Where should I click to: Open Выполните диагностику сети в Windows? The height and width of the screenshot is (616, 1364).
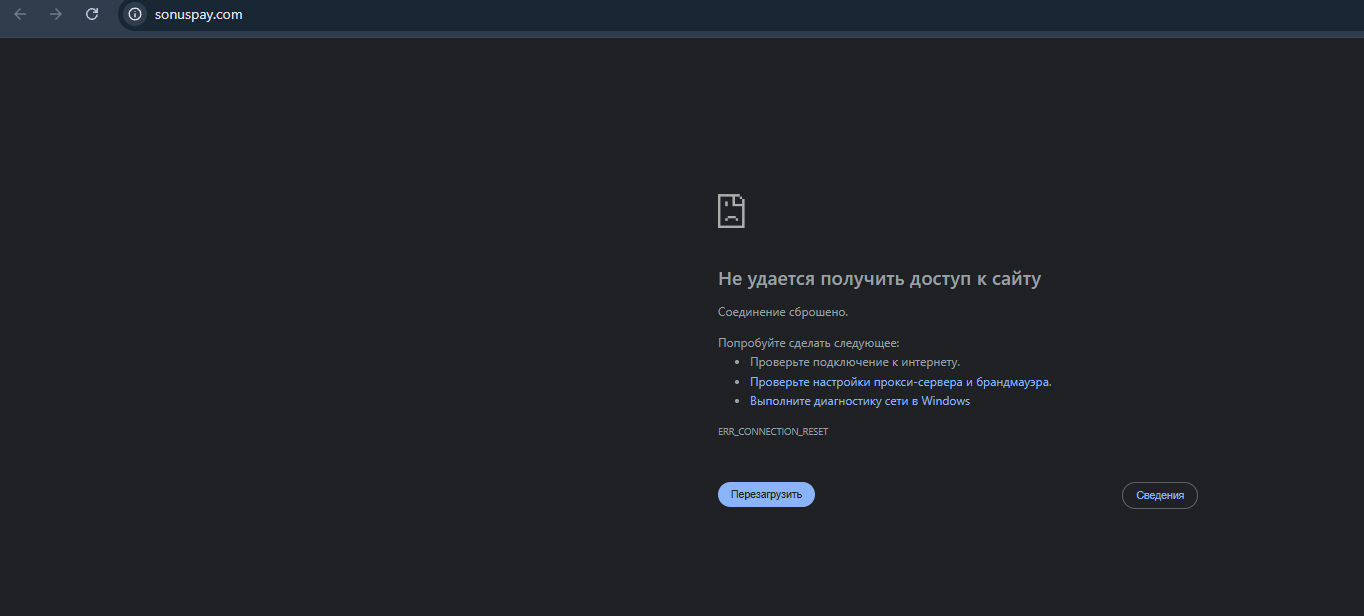[x=860, y=400]
